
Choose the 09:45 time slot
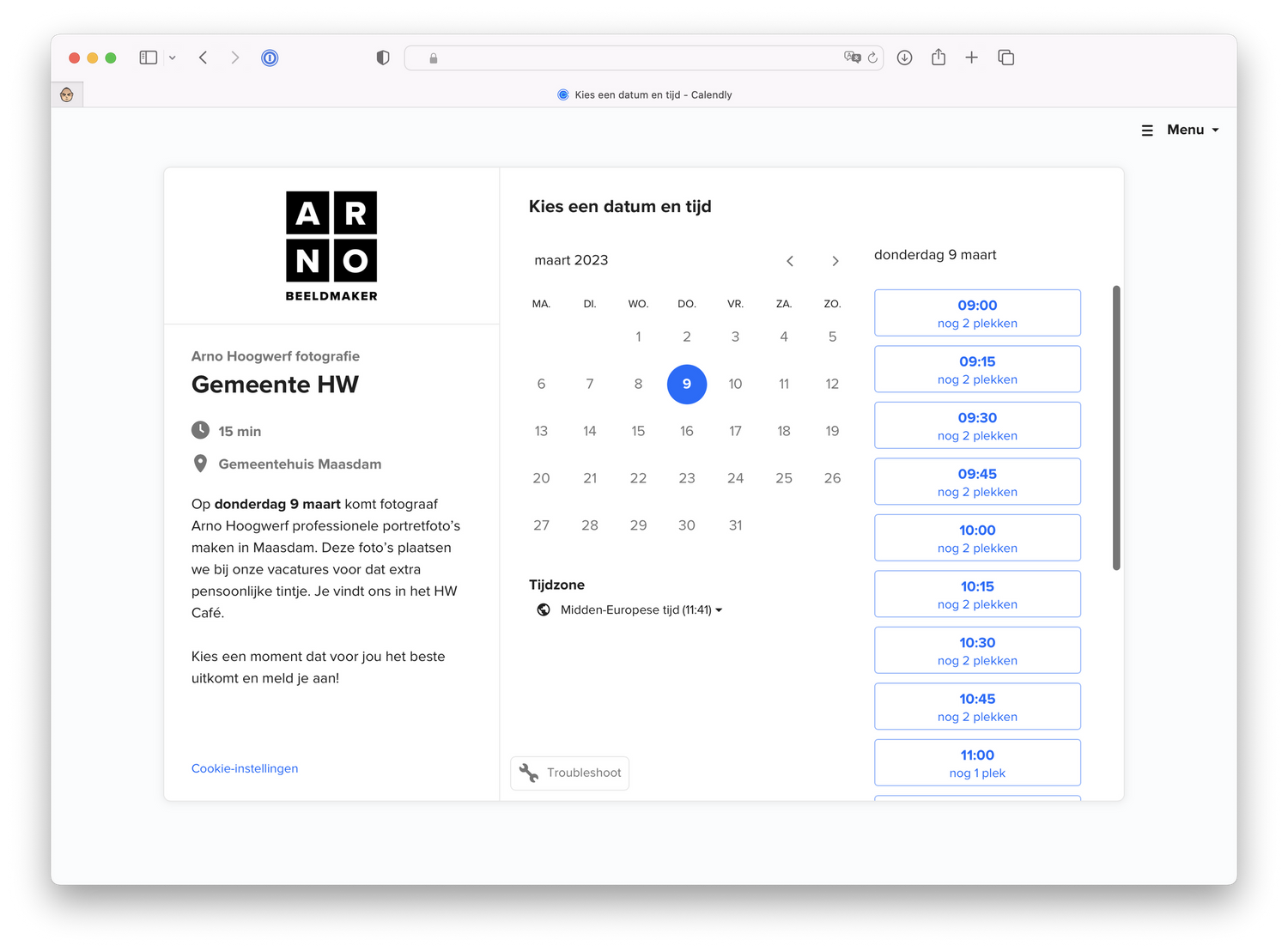pos(977,482)
